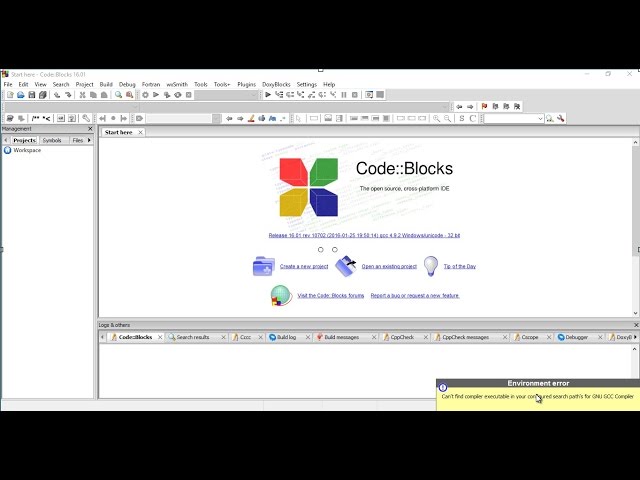Click the red Toggle bookmark flag icon

click(484, 107)
